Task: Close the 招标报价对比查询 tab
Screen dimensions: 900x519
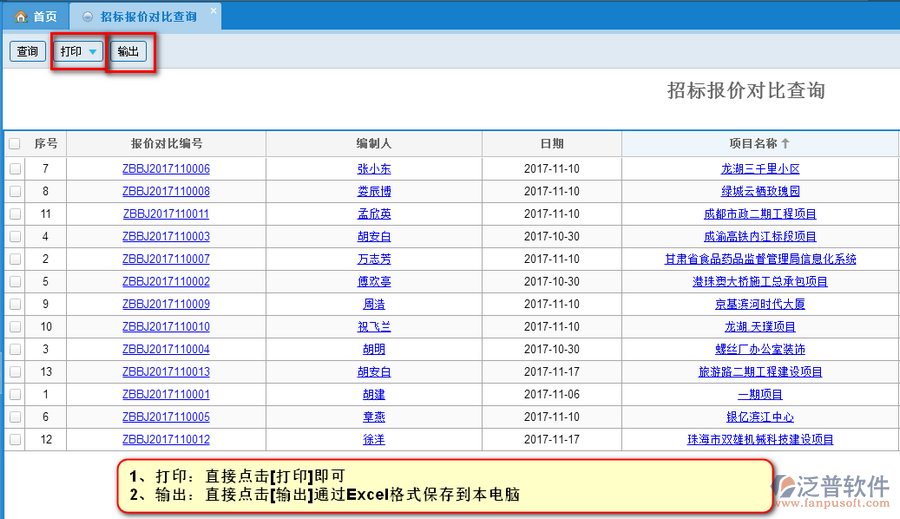Action: click(212, 17)
